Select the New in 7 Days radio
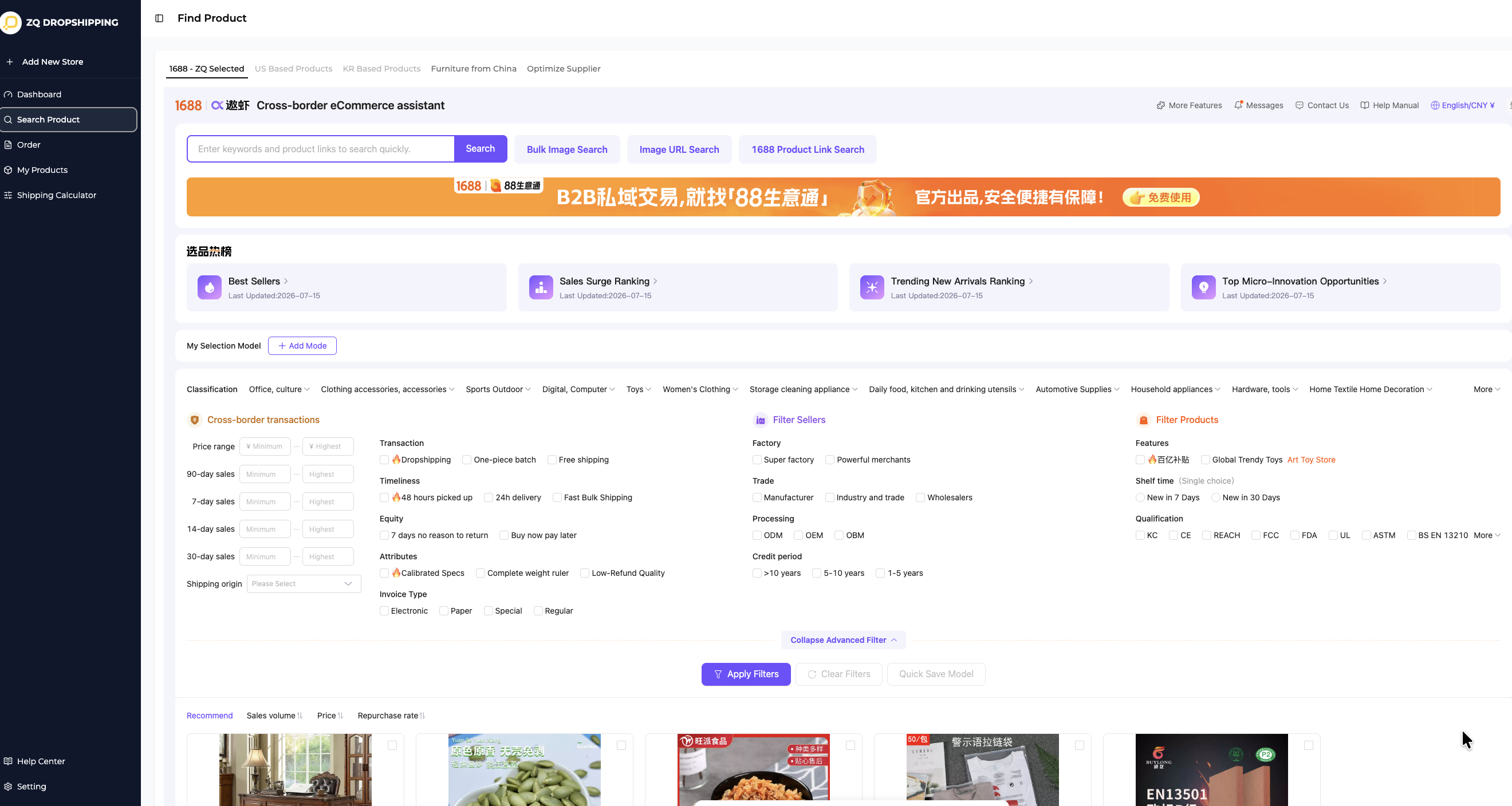This screenshot has width=1512, height=806. pos(1140,497)
